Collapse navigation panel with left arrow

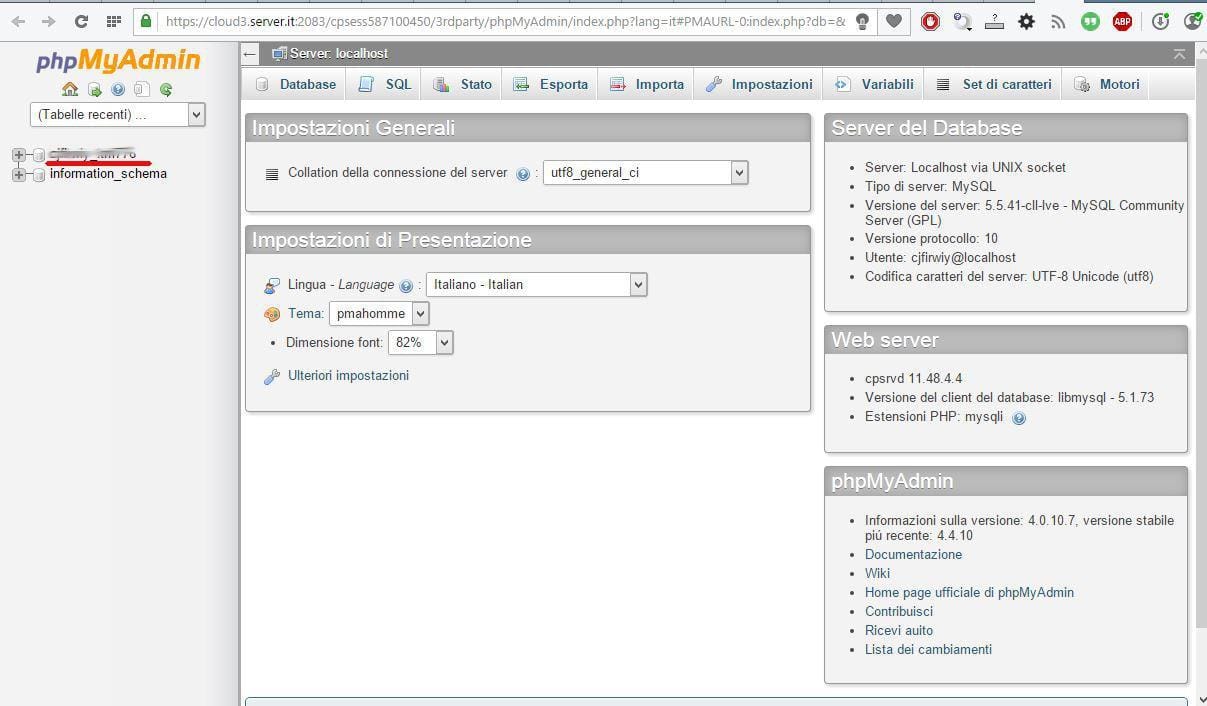click(250, 54)
